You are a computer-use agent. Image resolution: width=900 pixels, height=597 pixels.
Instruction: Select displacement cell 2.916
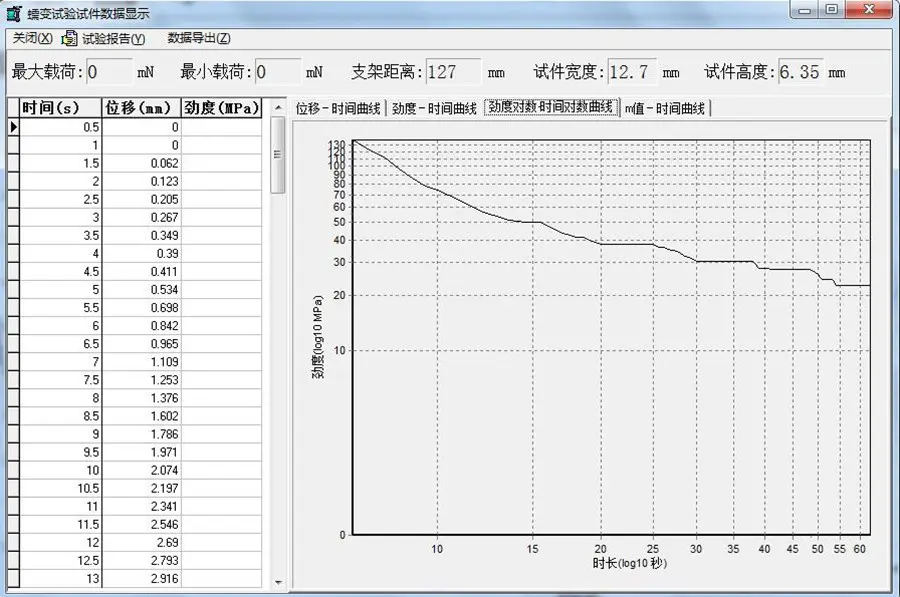141,579
